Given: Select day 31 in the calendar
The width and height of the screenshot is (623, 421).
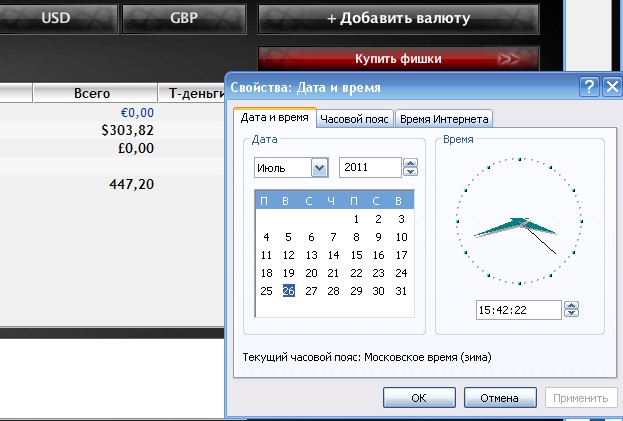Looking at the screenshot, I should [401, 291].
